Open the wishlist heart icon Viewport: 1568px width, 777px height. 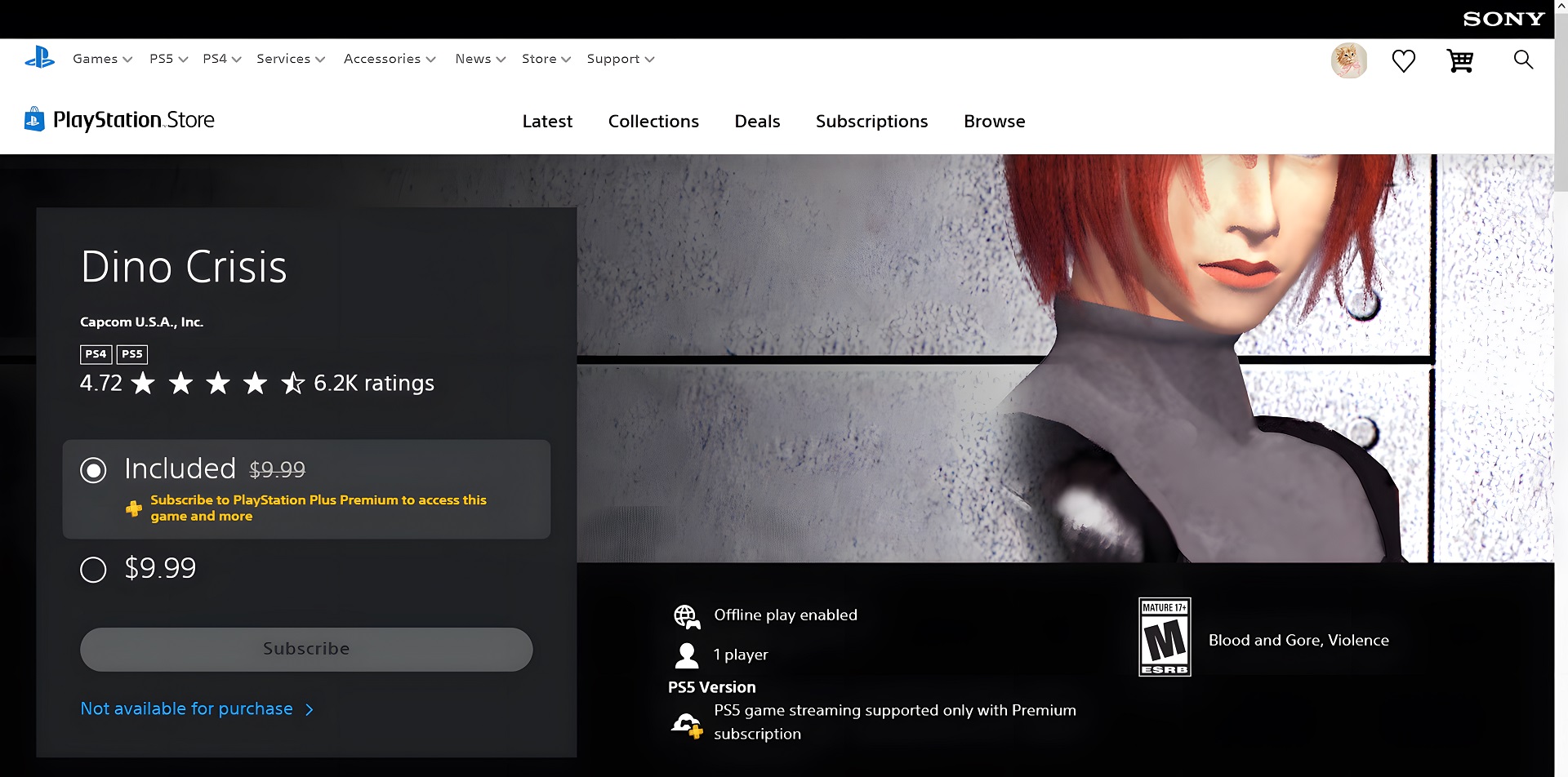[x=1403, y=60]
